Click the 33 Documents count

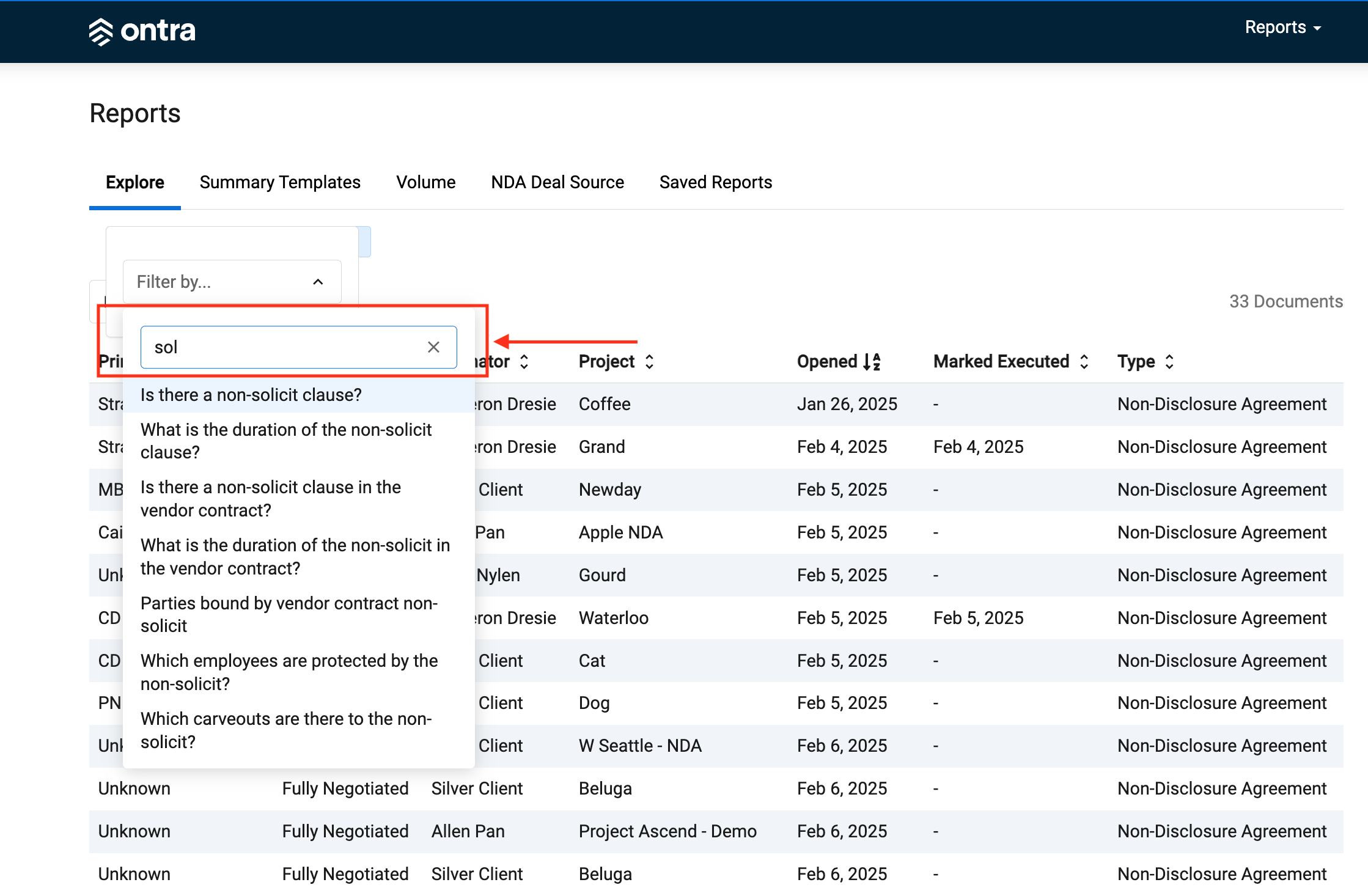pyautogui.click(x=1285, y=301)
